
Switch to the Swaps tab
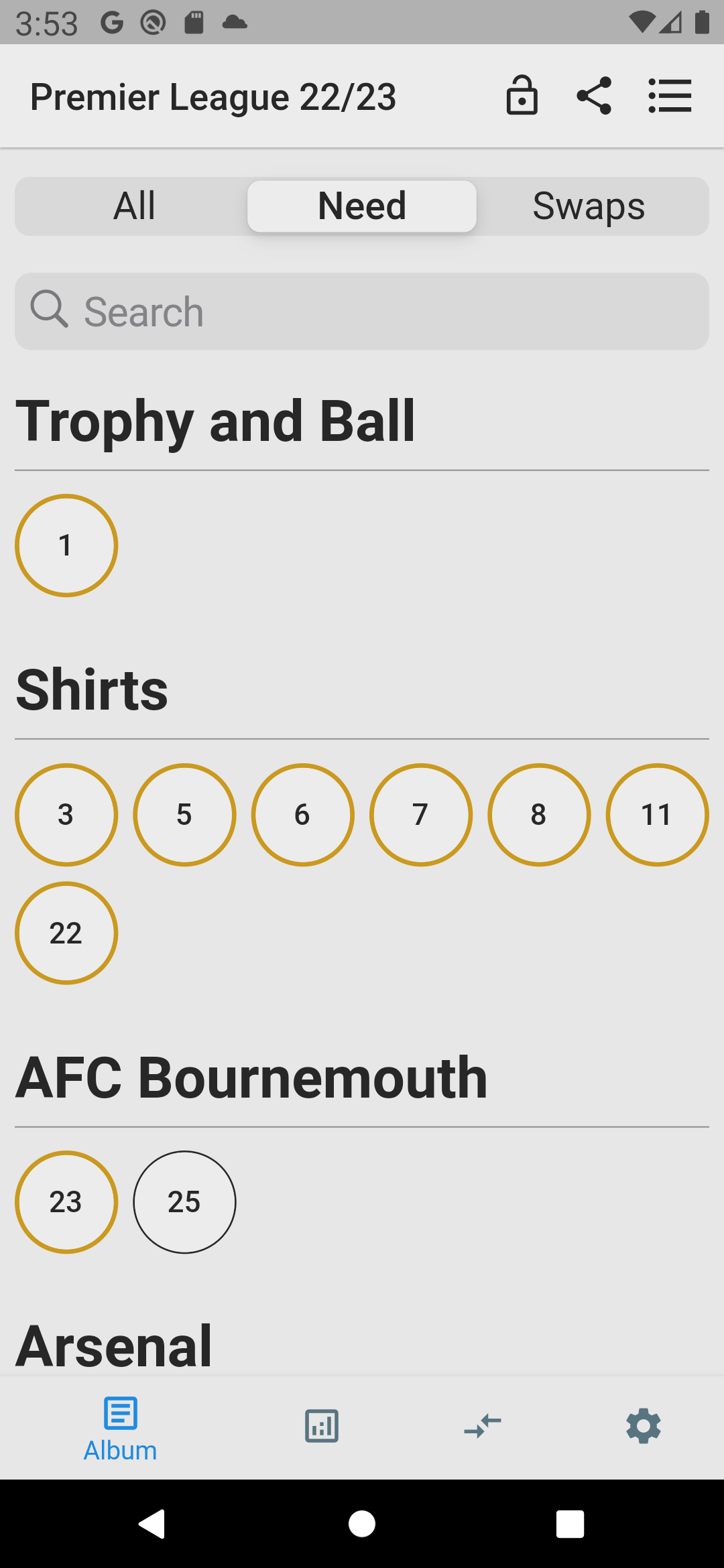(x=589, y=206)
